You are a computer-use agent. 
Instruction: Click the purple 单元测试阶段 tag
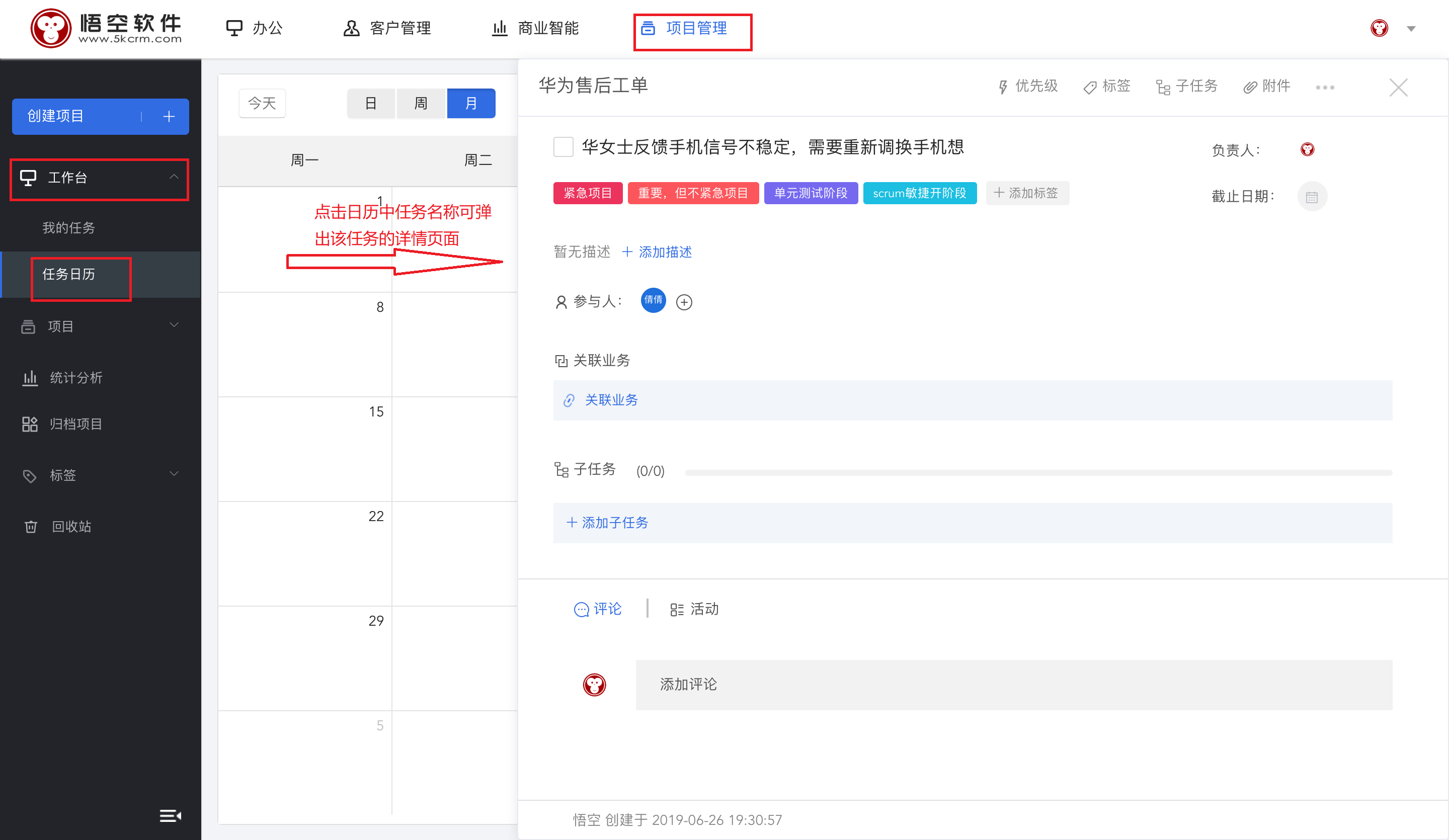coord(811,193)
